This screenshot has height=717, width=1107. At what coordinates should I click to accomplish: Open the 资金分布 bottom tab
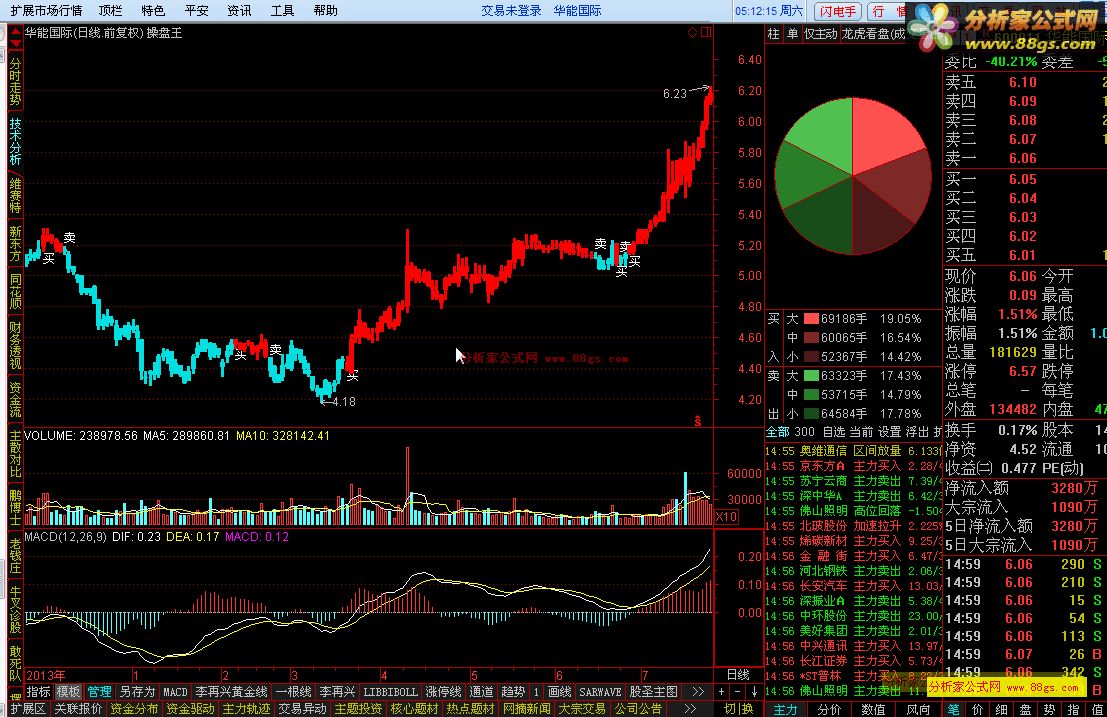pyautogui.click(x=134, y=709)
